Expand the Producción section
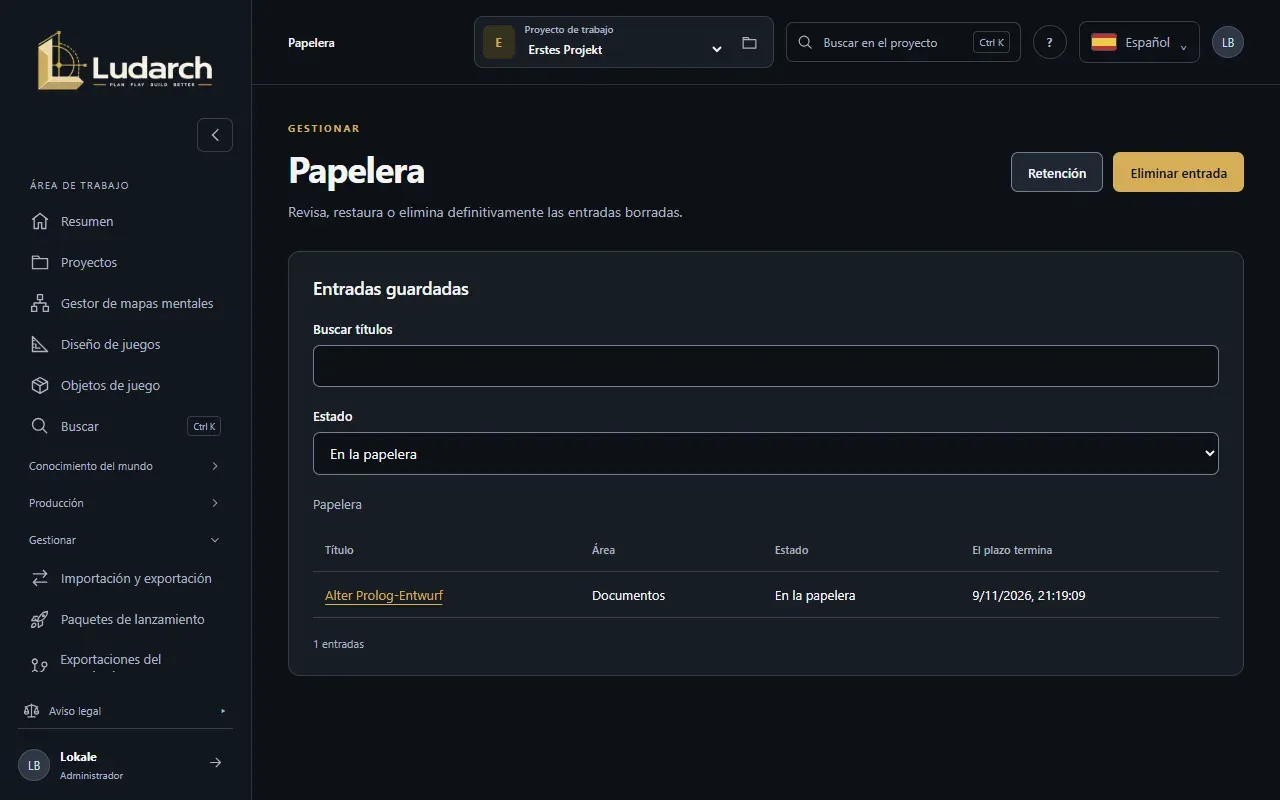 [125, 503]
